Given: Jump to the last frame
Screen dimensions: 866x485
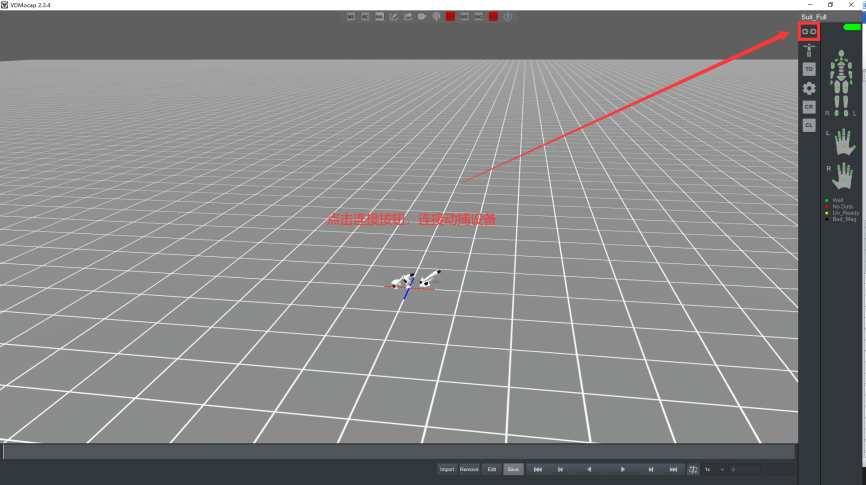Looking at the screenshot, I should tap(673, 470).
